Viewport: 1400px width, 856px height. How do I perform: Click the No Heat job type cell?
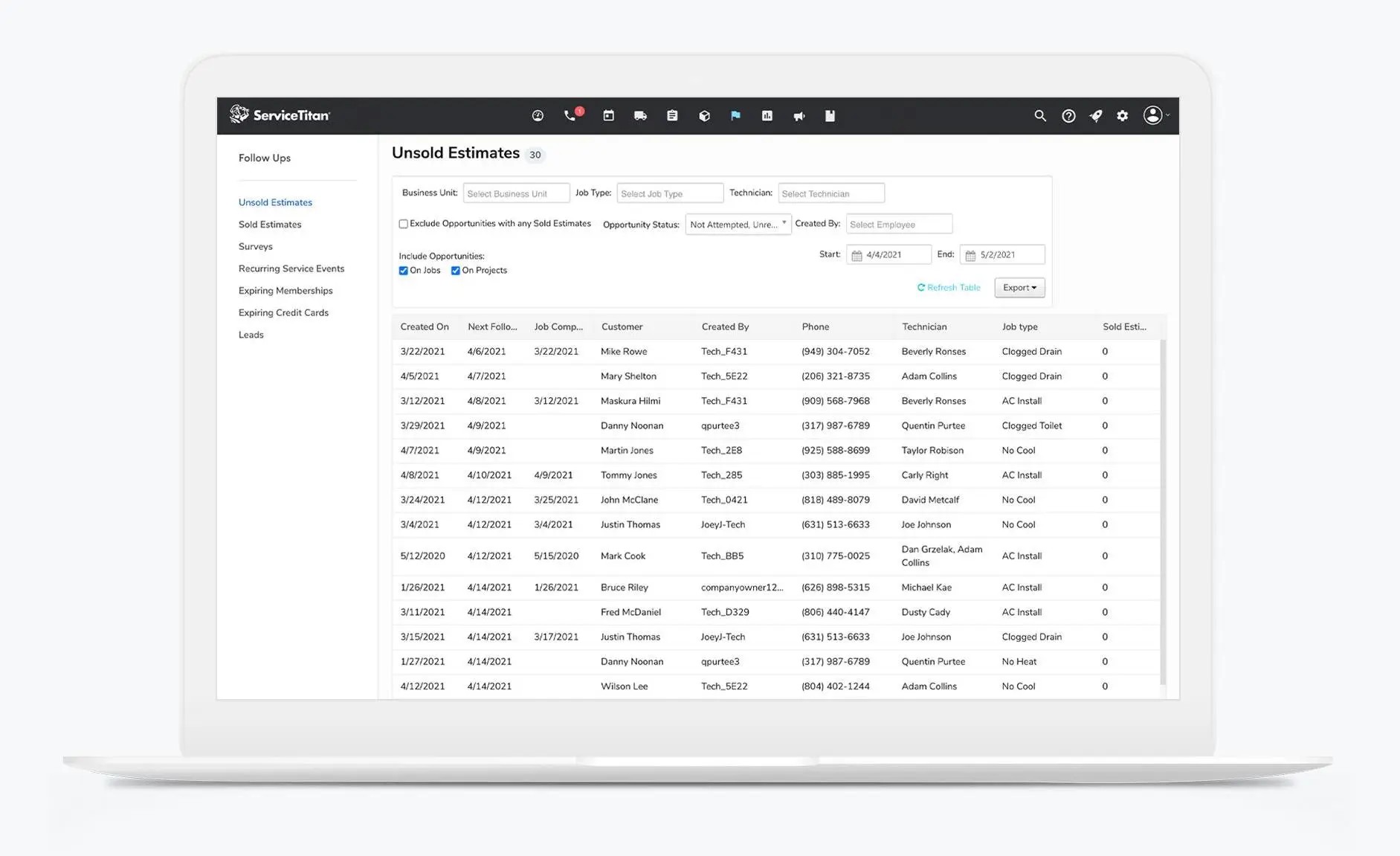[x=1019, y=662]
